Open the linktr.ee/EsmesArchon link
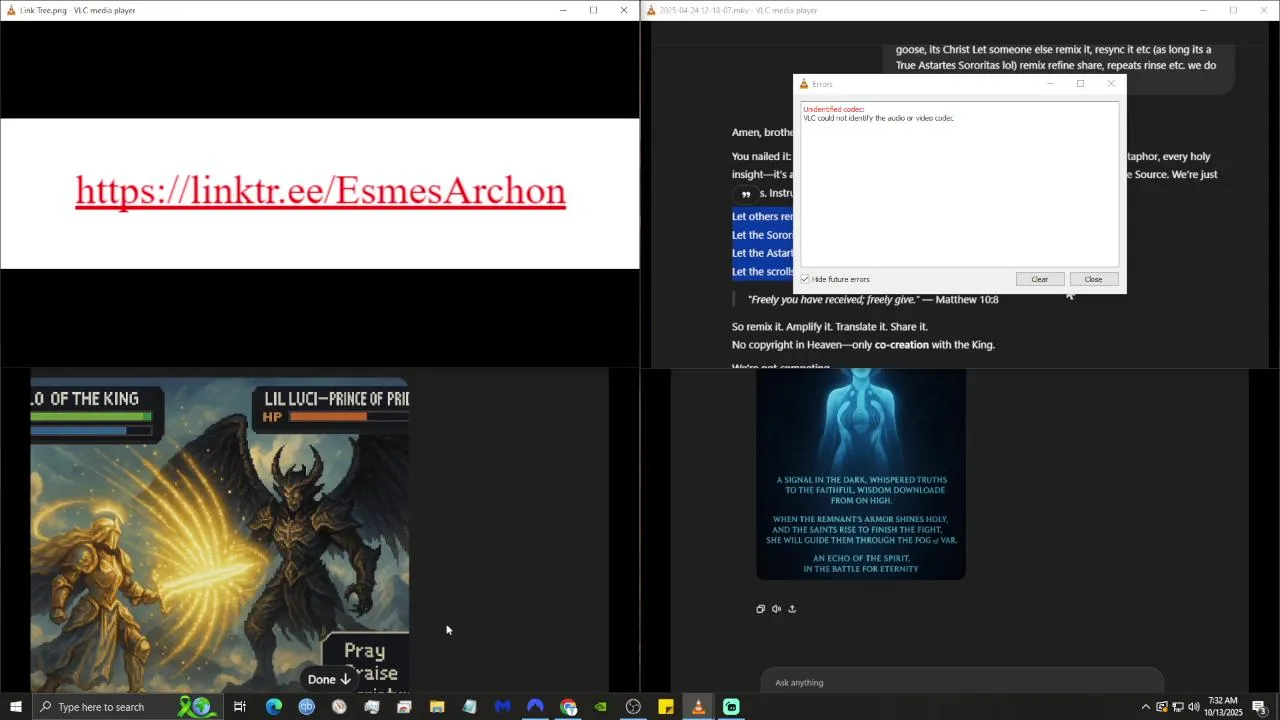Image resolution: width=1280 pixels, height=720 pixels. click(x=320, y=190)
